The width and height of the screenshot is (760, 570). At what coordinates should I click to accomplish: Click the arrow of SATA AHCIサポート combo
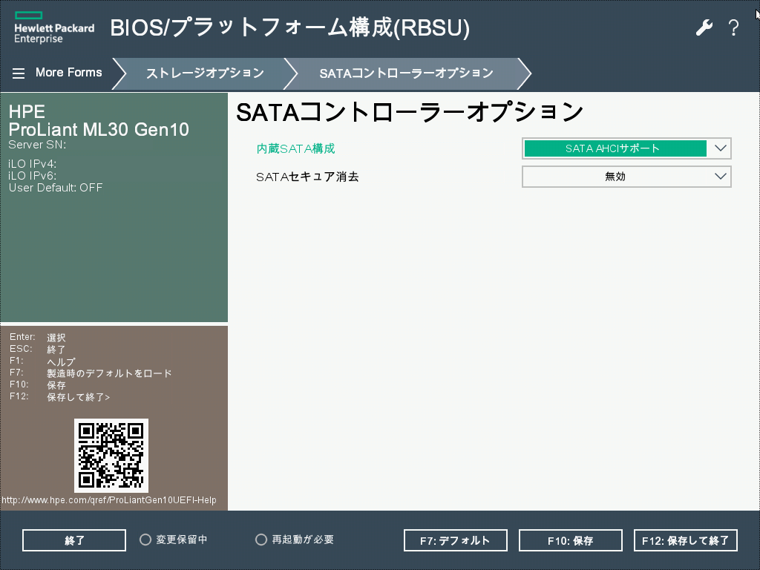(720, 148)
